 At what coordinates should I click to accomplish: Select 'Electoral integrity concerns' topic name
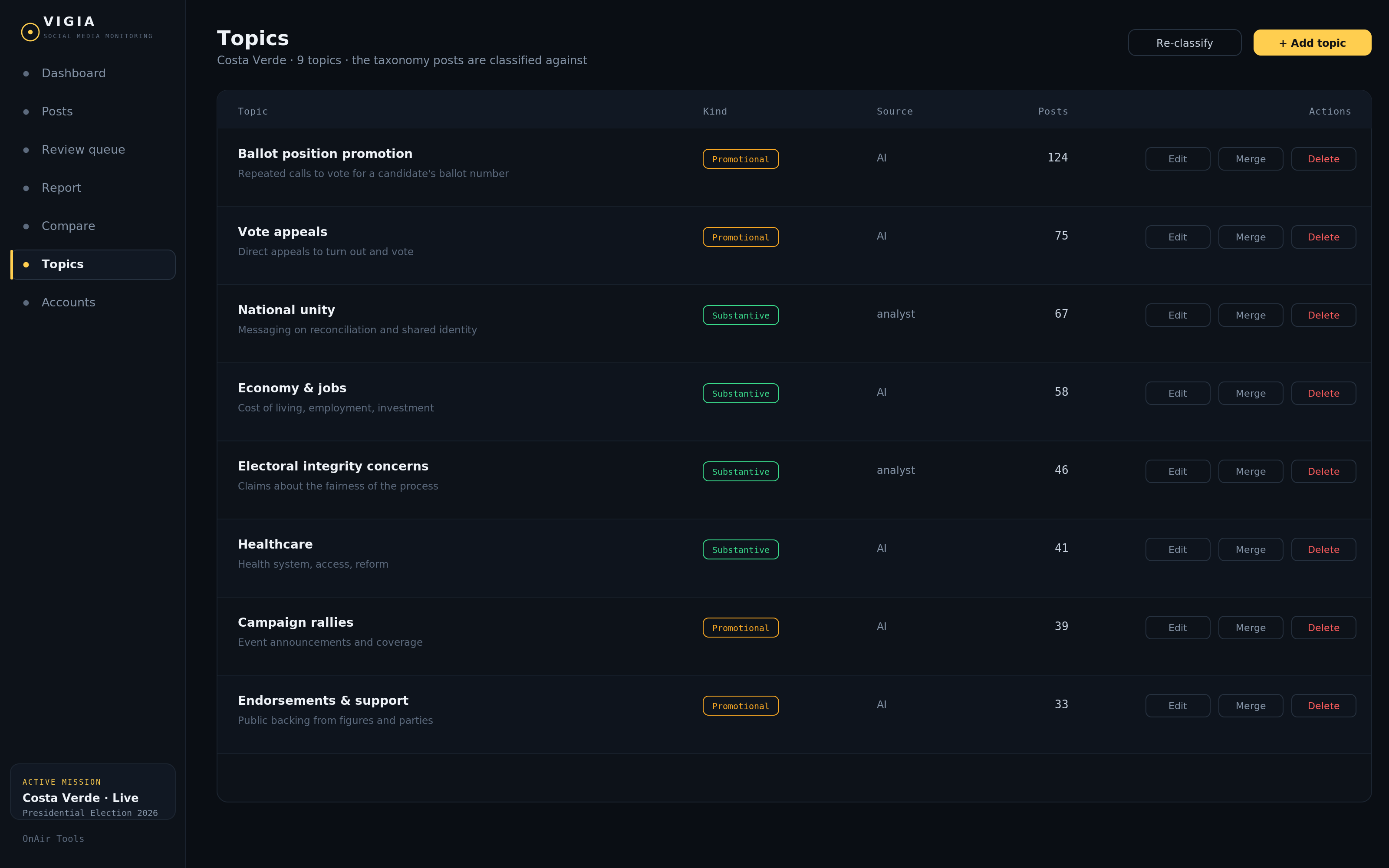(x=333, y=466)
